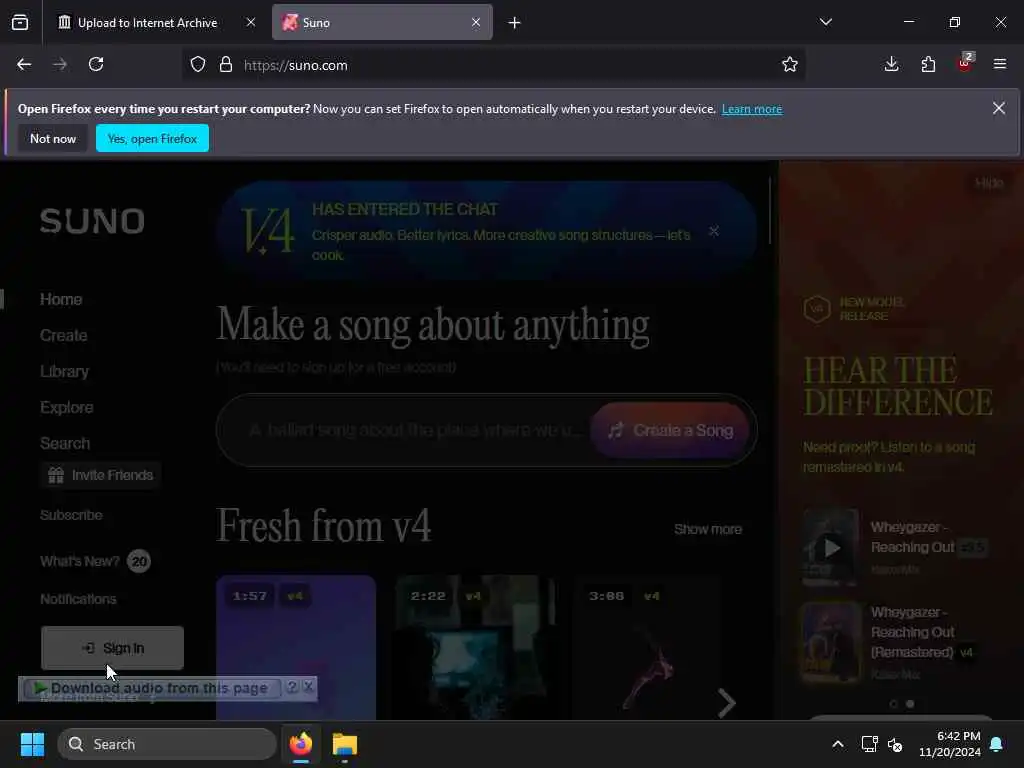
Task: Expand the list all tabs dropdown
Action: coord(825,22)
